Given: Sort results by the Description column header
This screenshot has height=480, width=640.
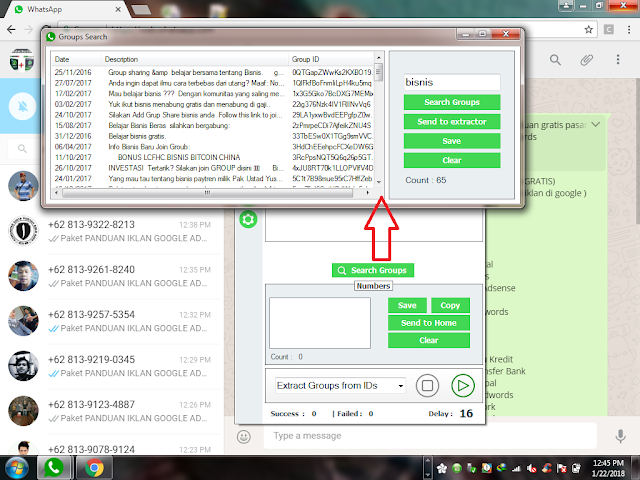Looking at the screenshot, I should [x=195, y=59].
